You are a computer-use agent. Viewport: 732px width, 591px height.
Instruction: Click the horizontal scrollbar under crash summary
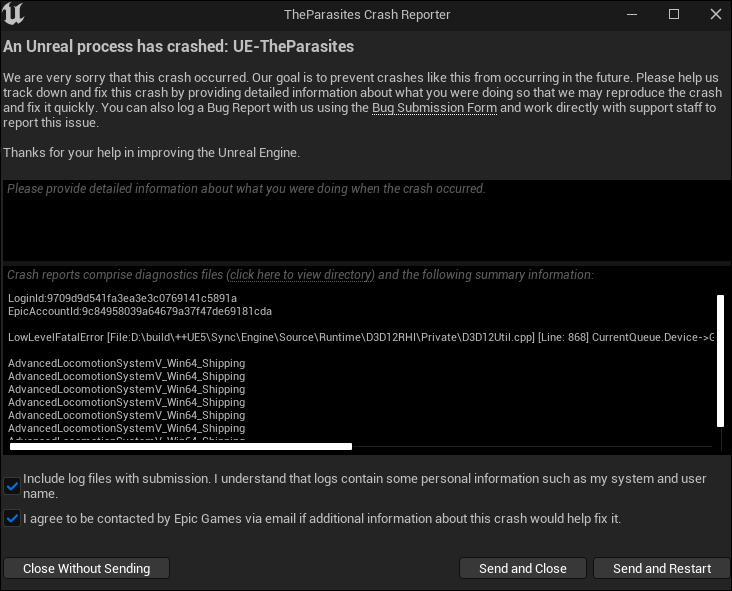click(x=181, y=447)
